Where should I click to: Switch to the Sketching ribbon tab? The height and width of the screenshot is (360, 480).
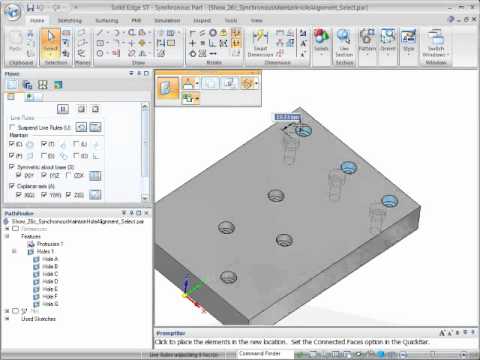[x=70, y=21]
